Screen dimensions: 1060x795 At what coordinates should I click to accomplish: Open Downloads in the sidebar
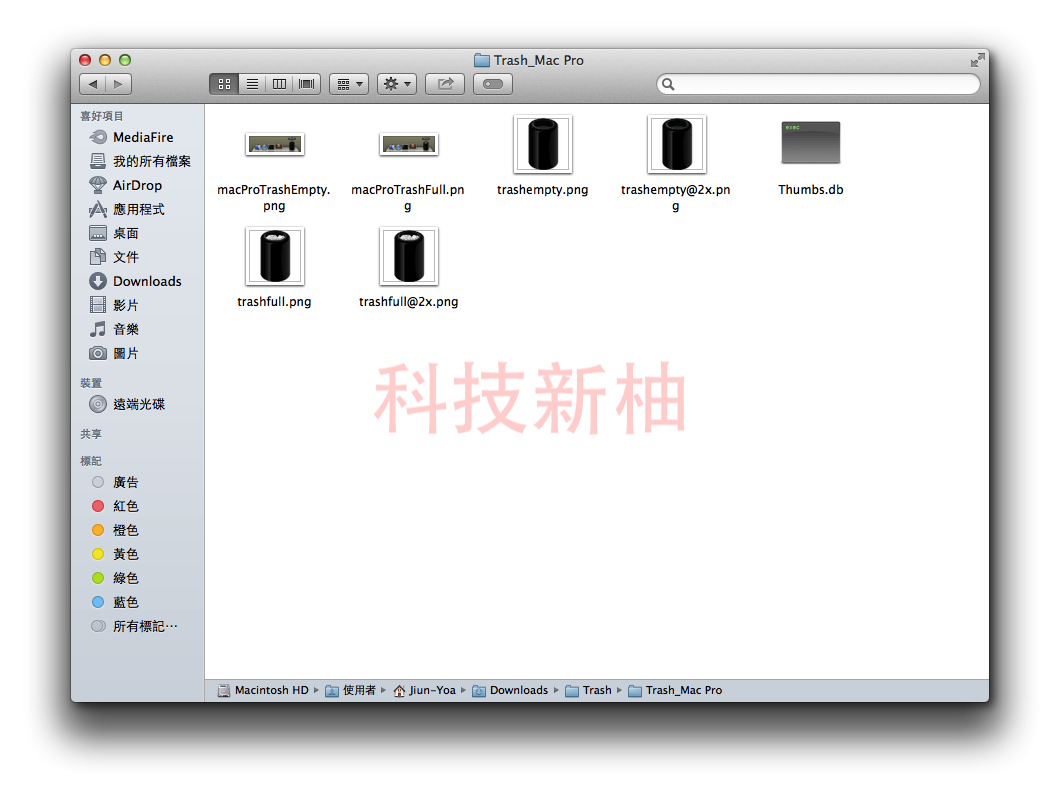[x=135, y=281]
